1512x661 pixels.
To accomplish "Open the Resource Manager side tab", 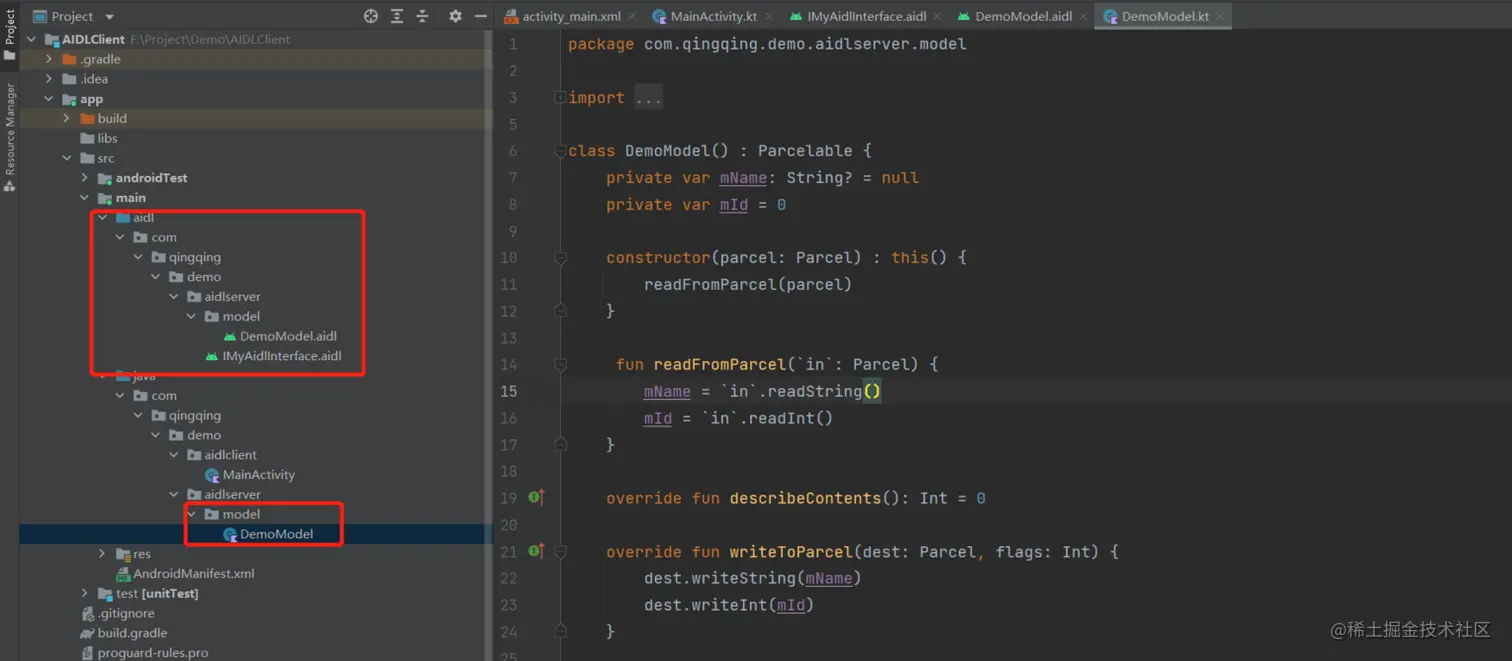I will tap(9, 138).
